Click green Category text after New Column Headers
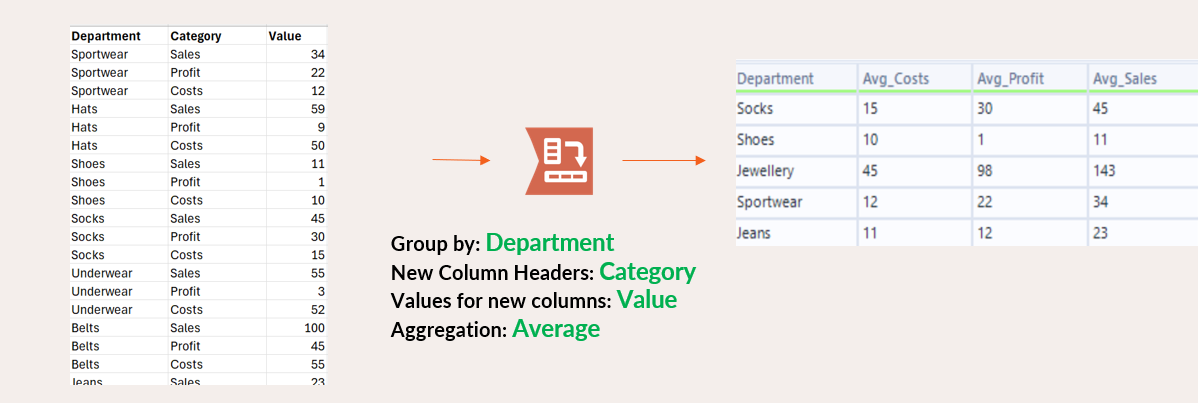Screen dimensions: 1198x403 (647, 271)
